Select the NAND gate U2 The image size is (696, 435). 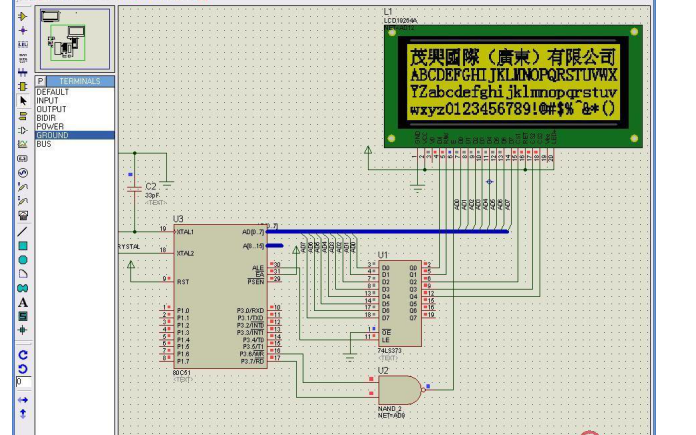pos(399,390)
